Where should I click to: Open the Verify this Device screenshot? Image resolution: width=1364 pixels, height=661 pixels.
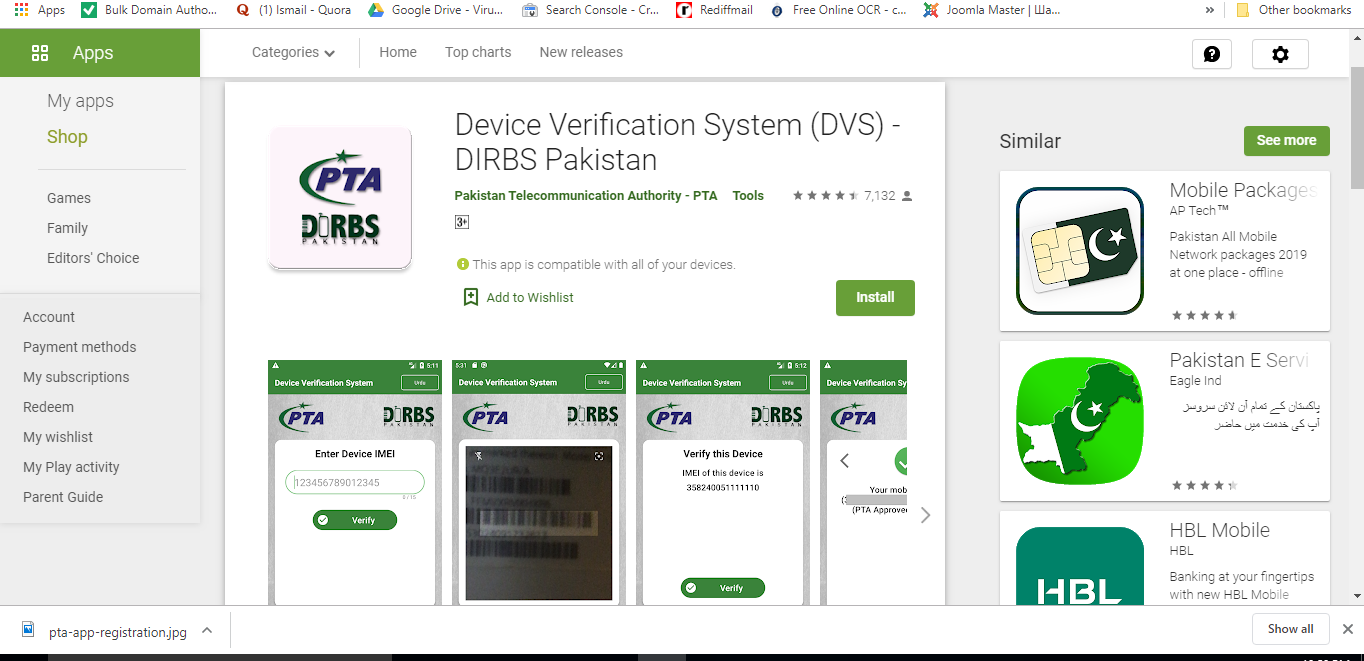point(723,482)
